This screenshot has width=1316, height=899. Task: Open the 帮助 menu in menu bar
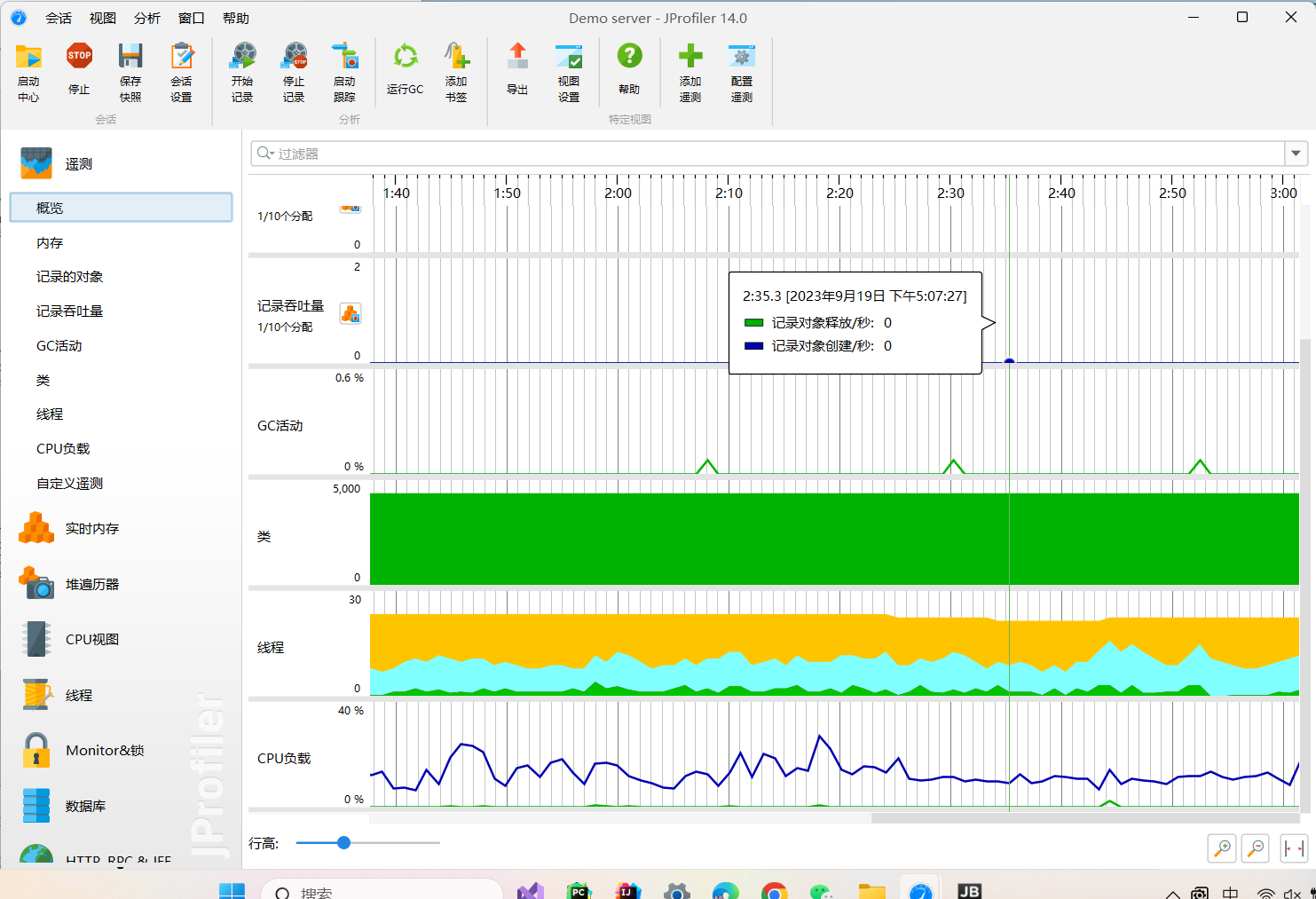[x=236, y=18]
